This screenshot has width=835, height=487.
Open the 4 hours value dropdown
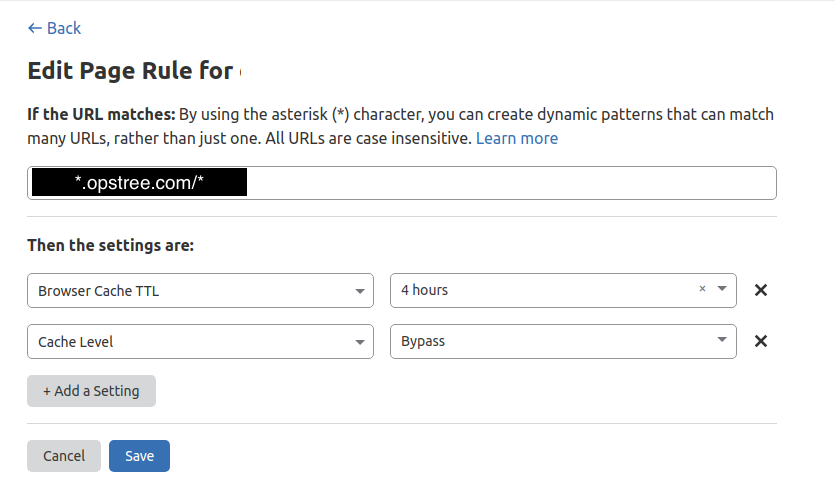[x=540, y=290]
